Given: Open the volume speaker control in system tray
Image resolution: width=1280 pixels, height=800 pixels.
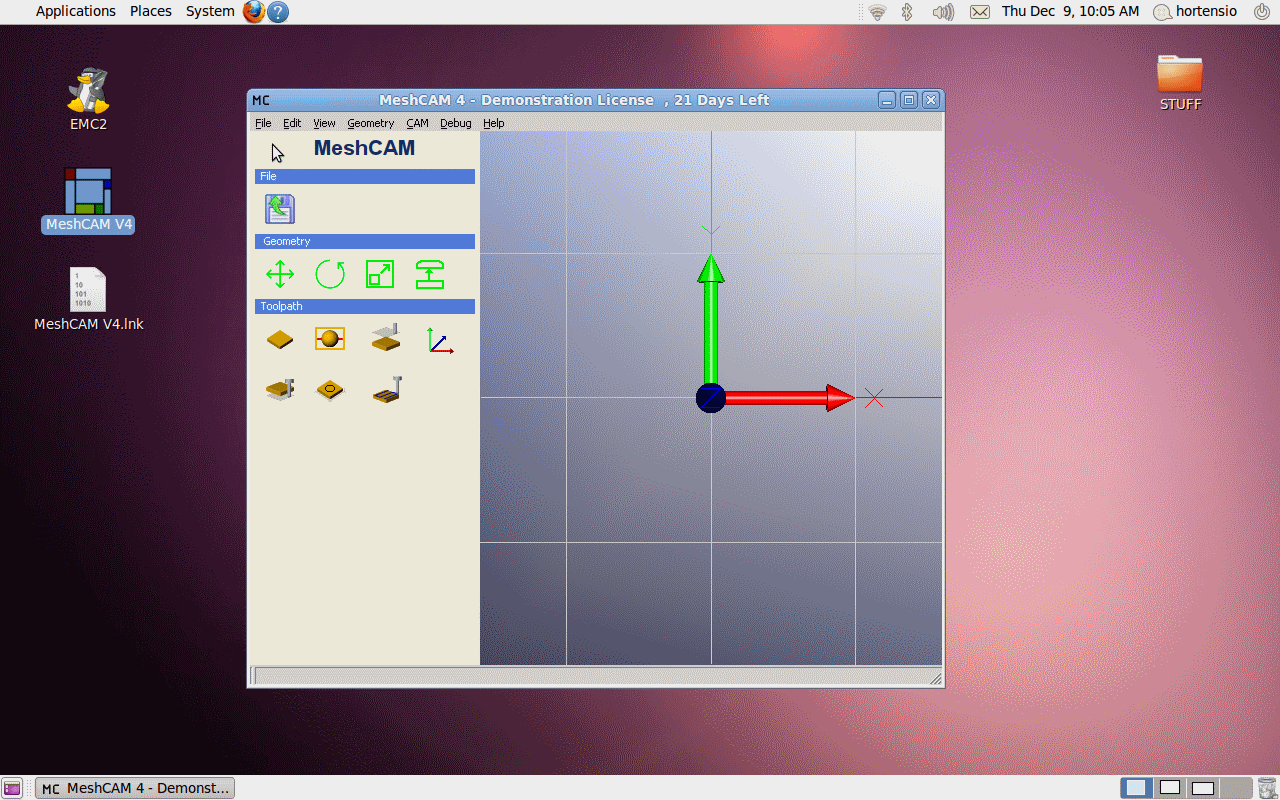Looking at the screenshot, I should [x=942, y=12].
